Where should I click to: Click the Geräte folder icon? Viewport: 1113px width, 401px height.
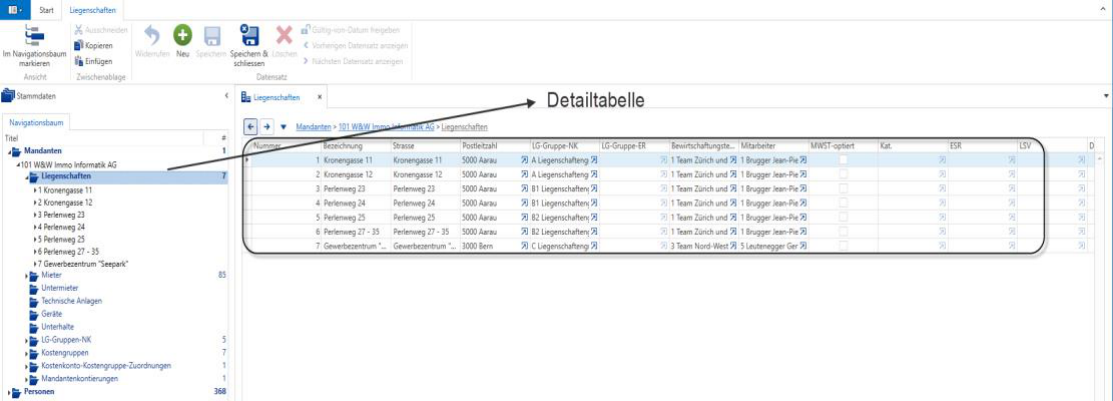(34, 314)
